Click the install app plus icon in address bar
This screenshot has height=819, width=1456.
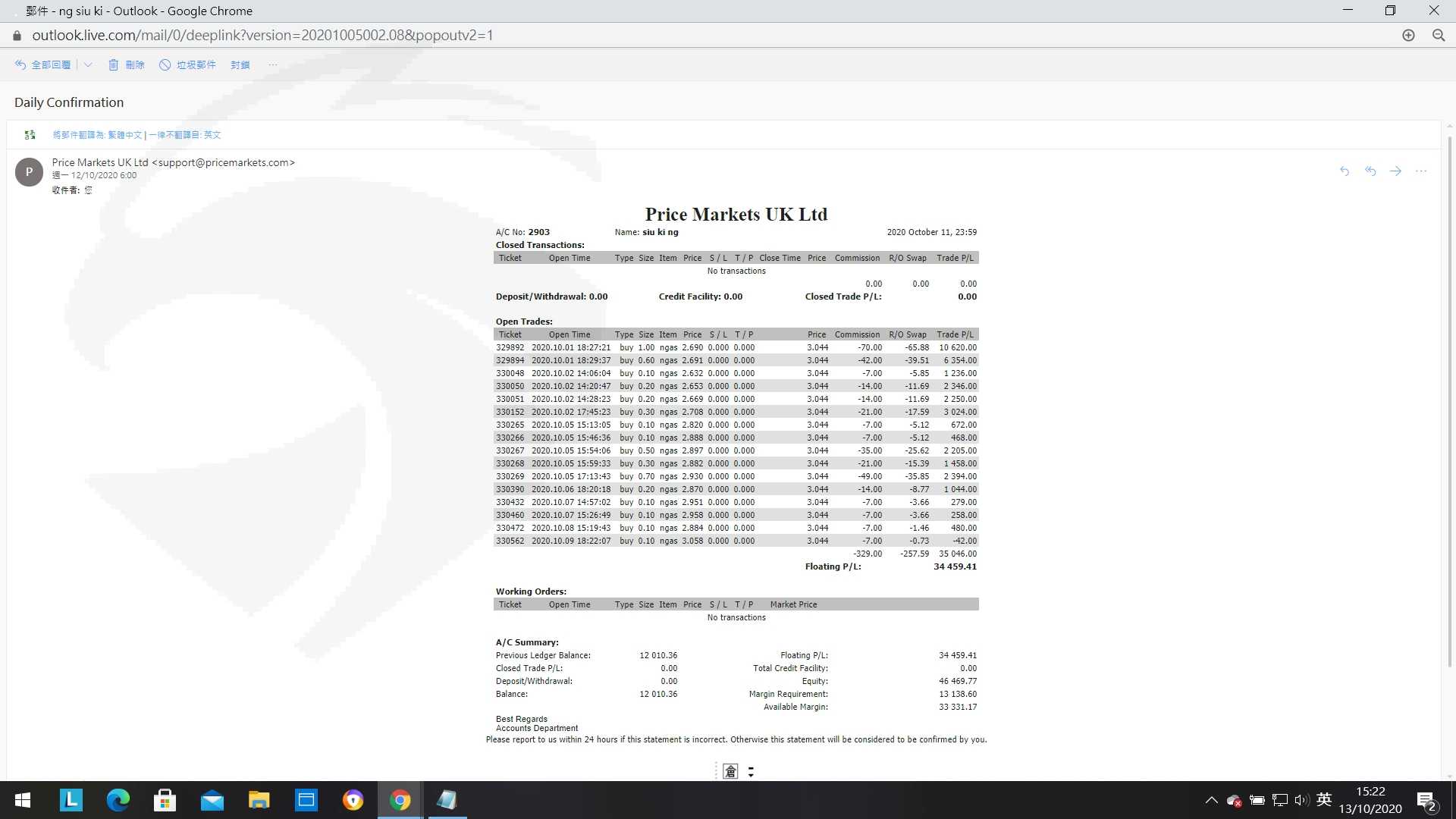(1408, 36)
